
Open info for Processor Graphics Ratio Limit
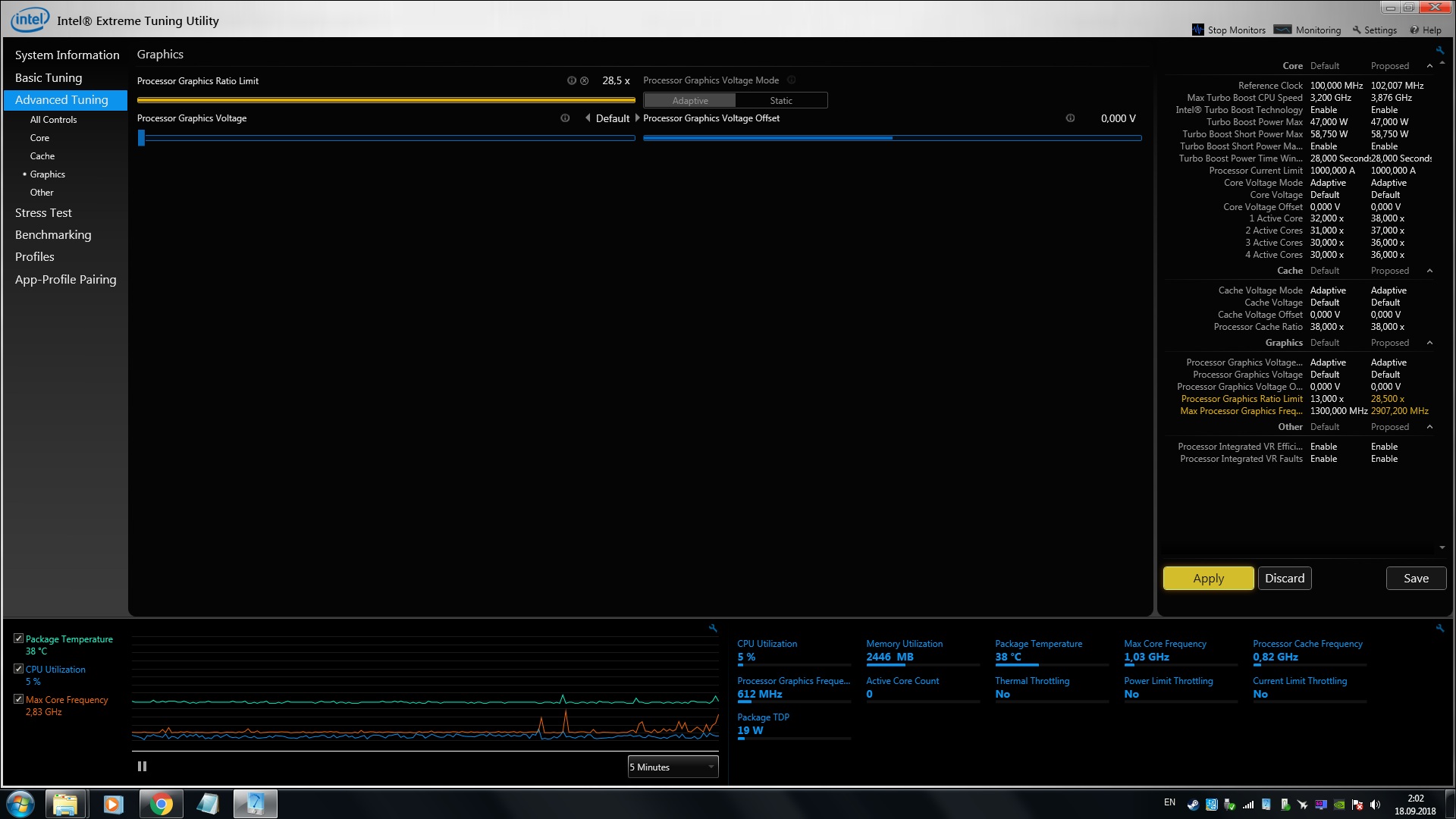coord(572,80)
